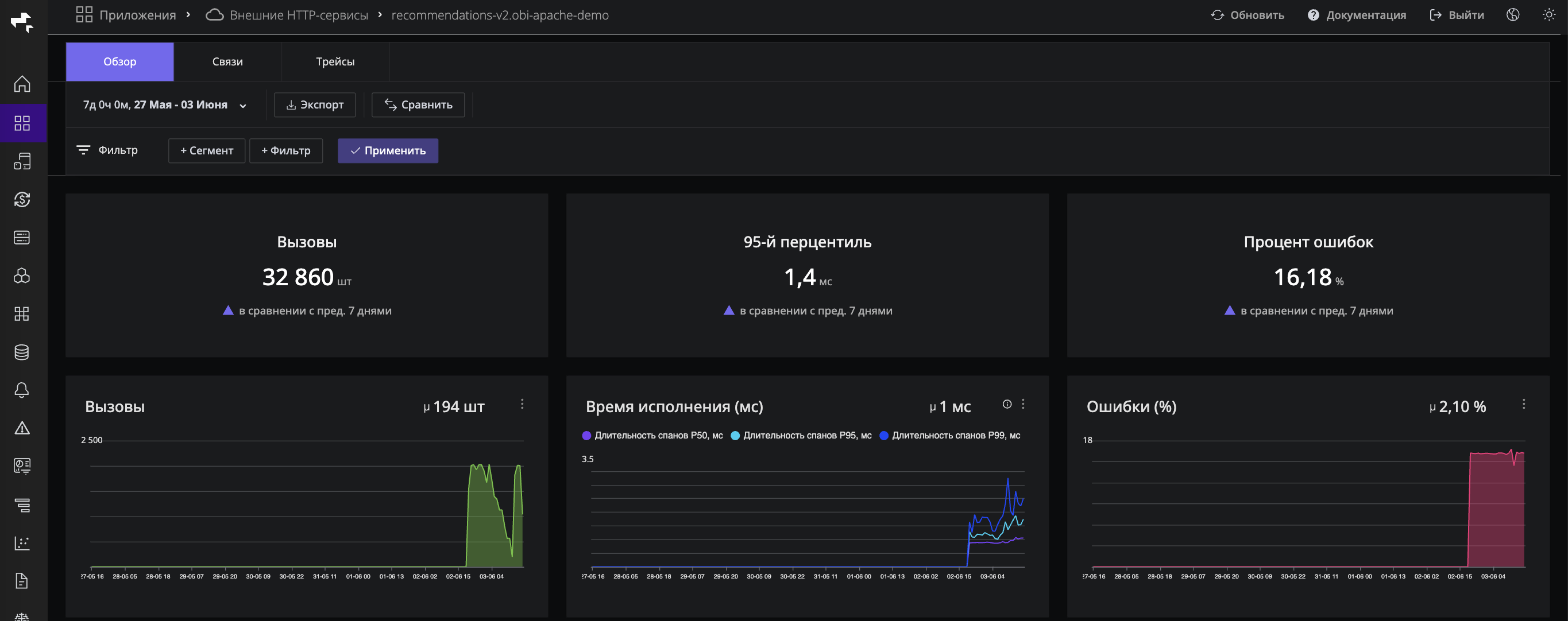Click the Применить button
Viewport: 1568px width, 621px height.
coord(388,150)
